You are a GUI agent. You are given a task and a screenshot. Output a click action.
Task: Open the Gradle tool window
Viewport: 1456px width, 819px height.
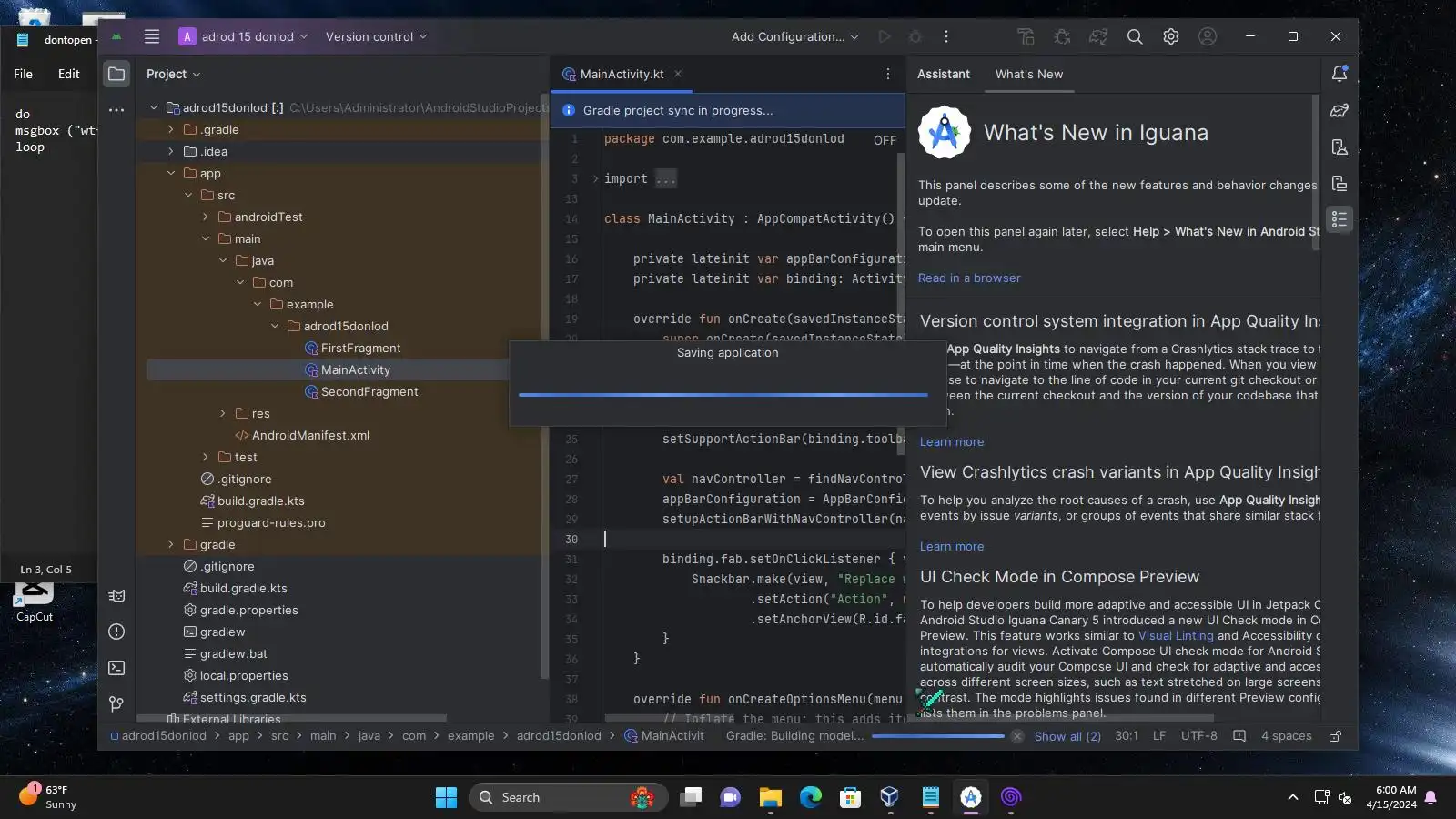[x=1340, y=110]
